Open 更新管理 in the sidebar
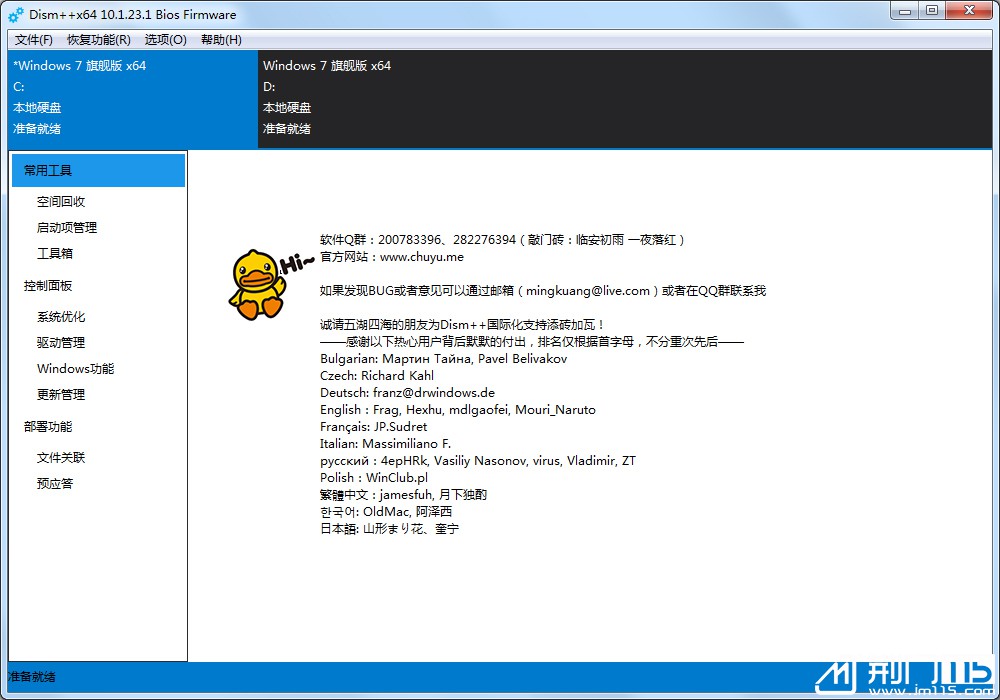Image resolution: width=1000 pixels, height=700 pixels. point(61,395)
